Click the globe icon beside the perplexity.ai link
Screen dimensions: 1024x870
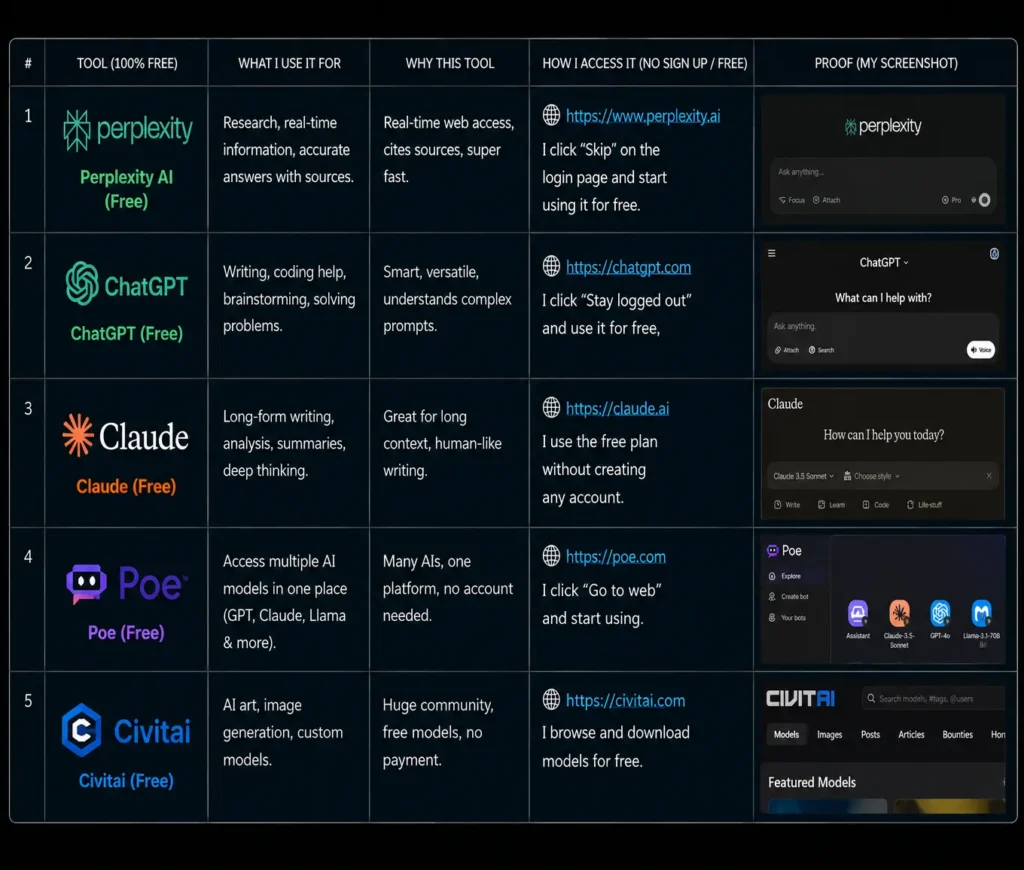[x=551, y=115]
